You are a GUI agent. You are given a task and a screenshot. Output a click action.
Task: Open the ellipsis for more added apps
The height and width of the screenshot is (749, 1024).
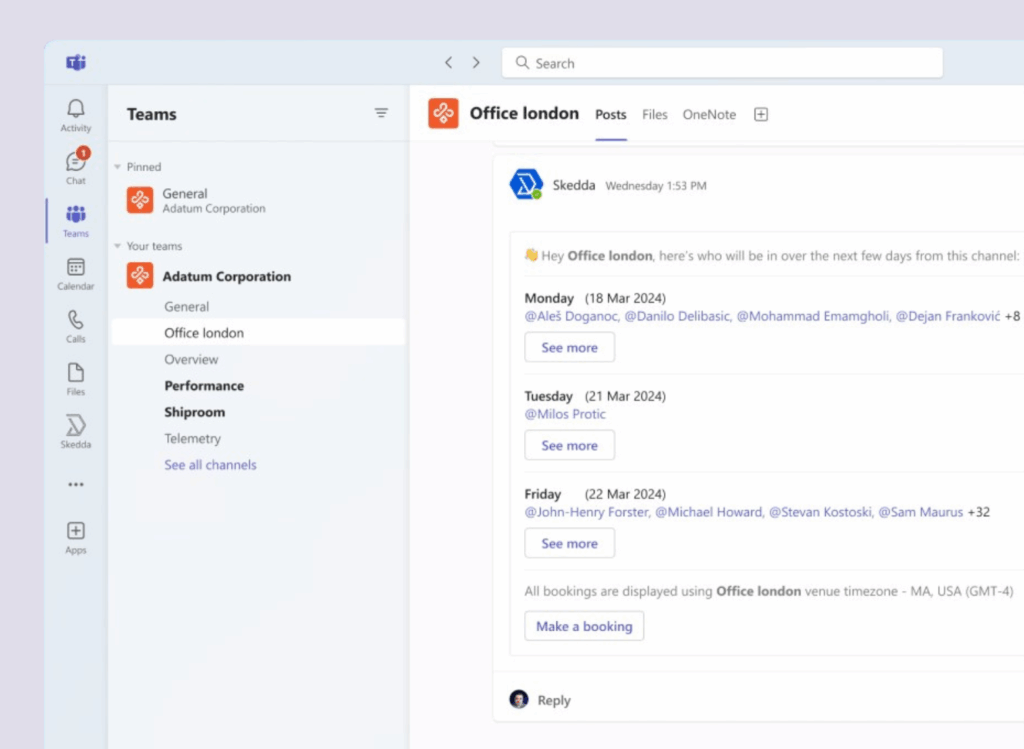(75, 484)
